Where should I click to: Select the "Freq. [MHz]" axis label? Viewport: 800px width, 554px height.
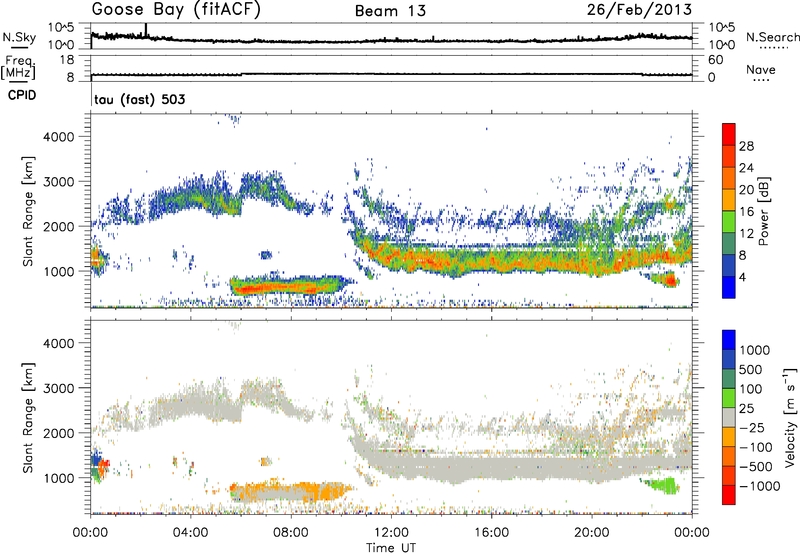(18, 68)
